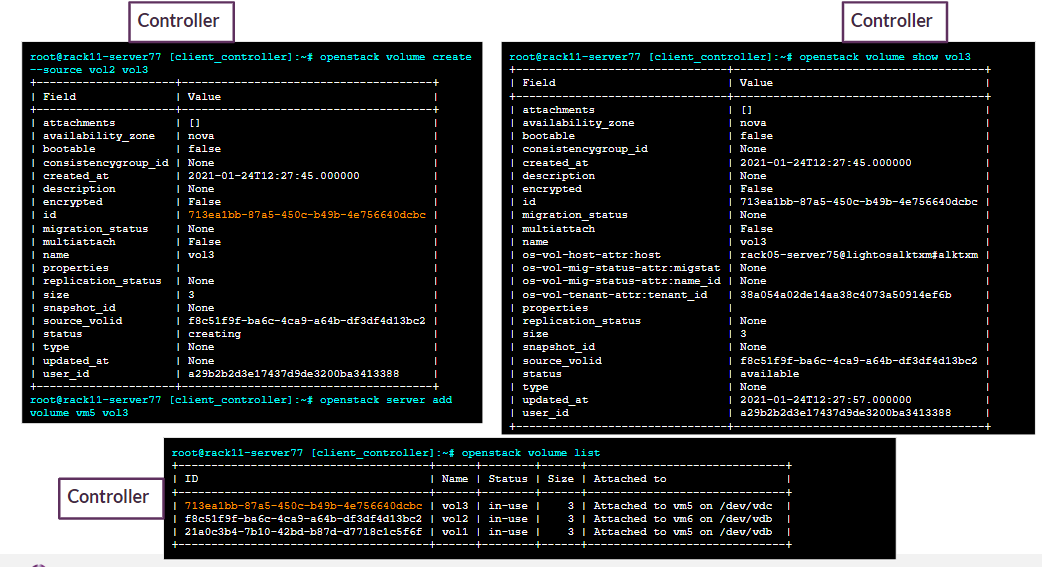Image resolution: width=1042 pixels, height=567 pixels.
Task: Select the created_at timestamp in the volume create output
Action: pos(274,175)
